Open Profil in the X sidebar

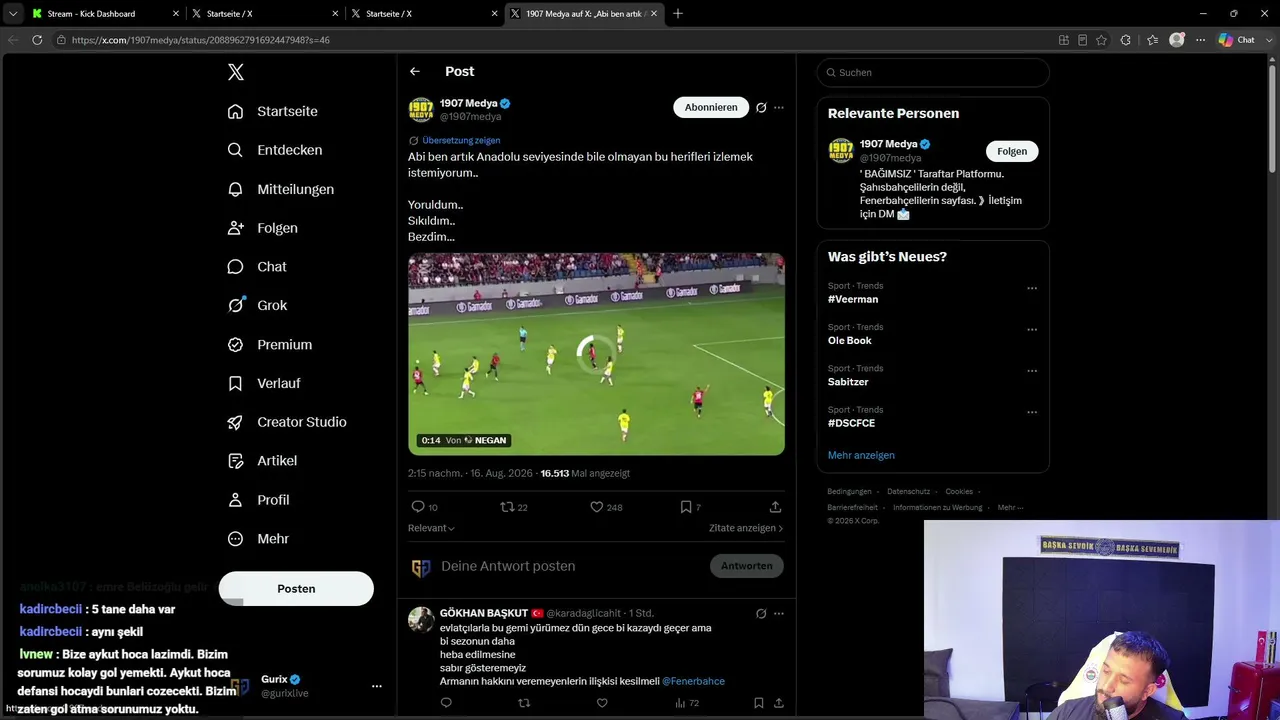(259, 500)
